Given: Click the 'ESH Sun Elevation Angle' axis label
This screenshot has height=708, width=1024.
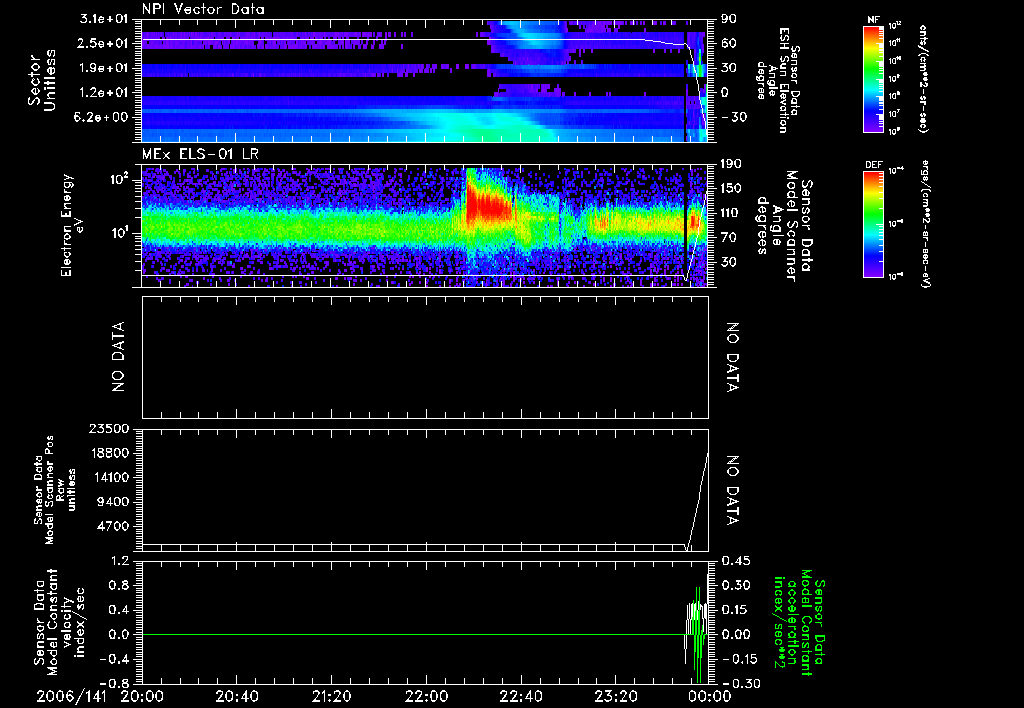Looking at the screenshot, I should tap(778, 80).
